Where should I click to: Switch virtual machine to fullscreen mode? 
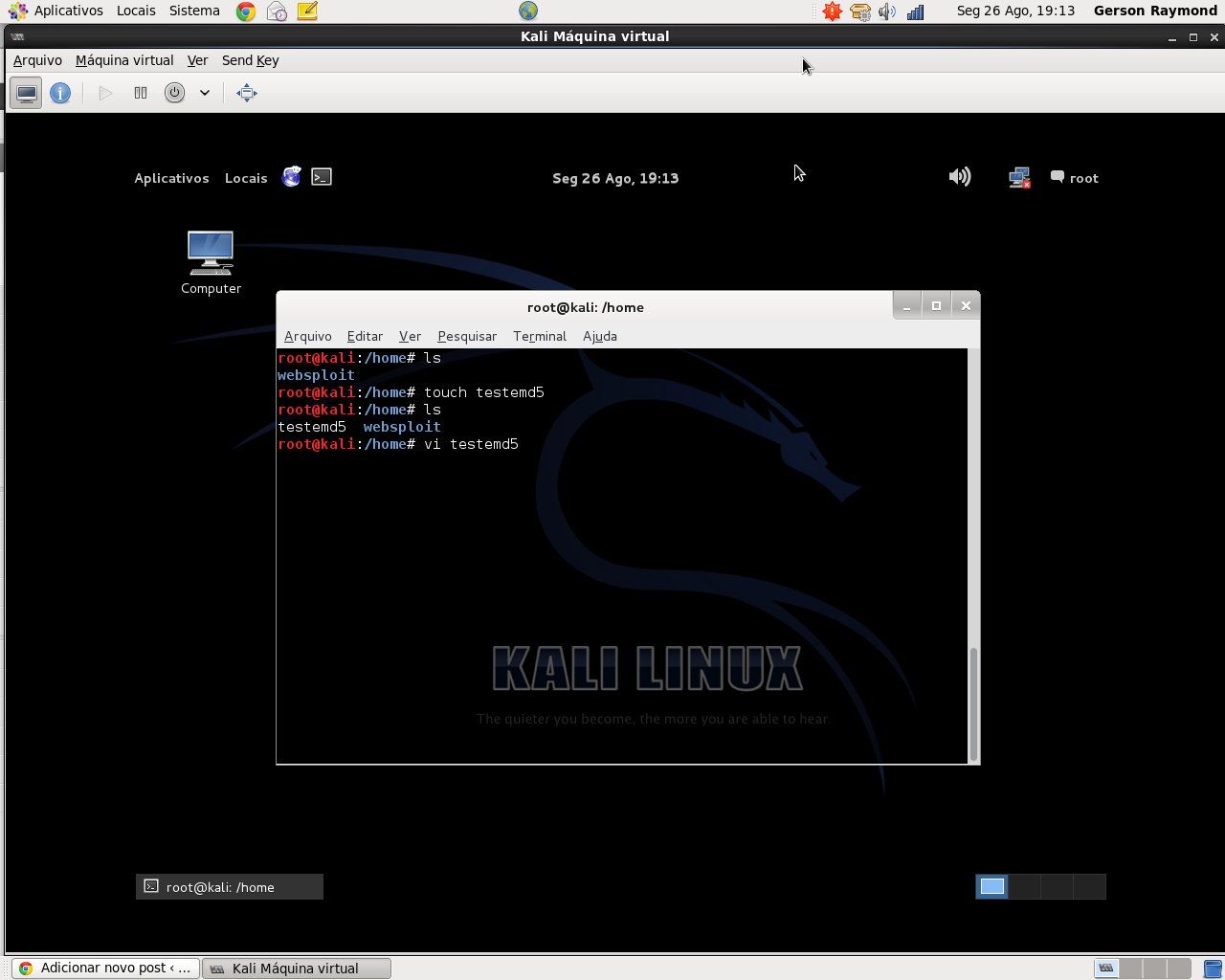[x=247, y=93]
